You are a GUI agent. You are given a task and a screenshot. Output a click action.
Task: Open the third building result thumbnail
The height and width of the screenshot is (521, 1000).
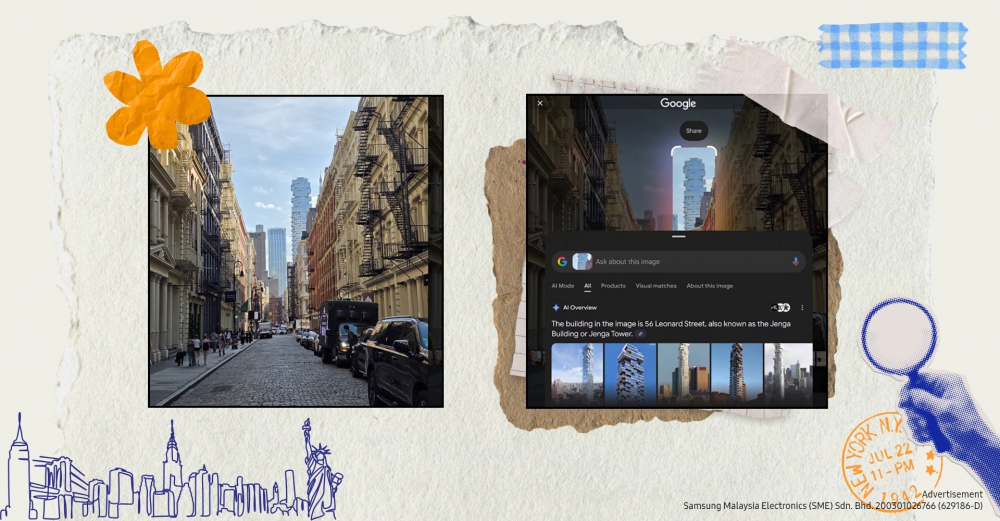click(683, 371)
